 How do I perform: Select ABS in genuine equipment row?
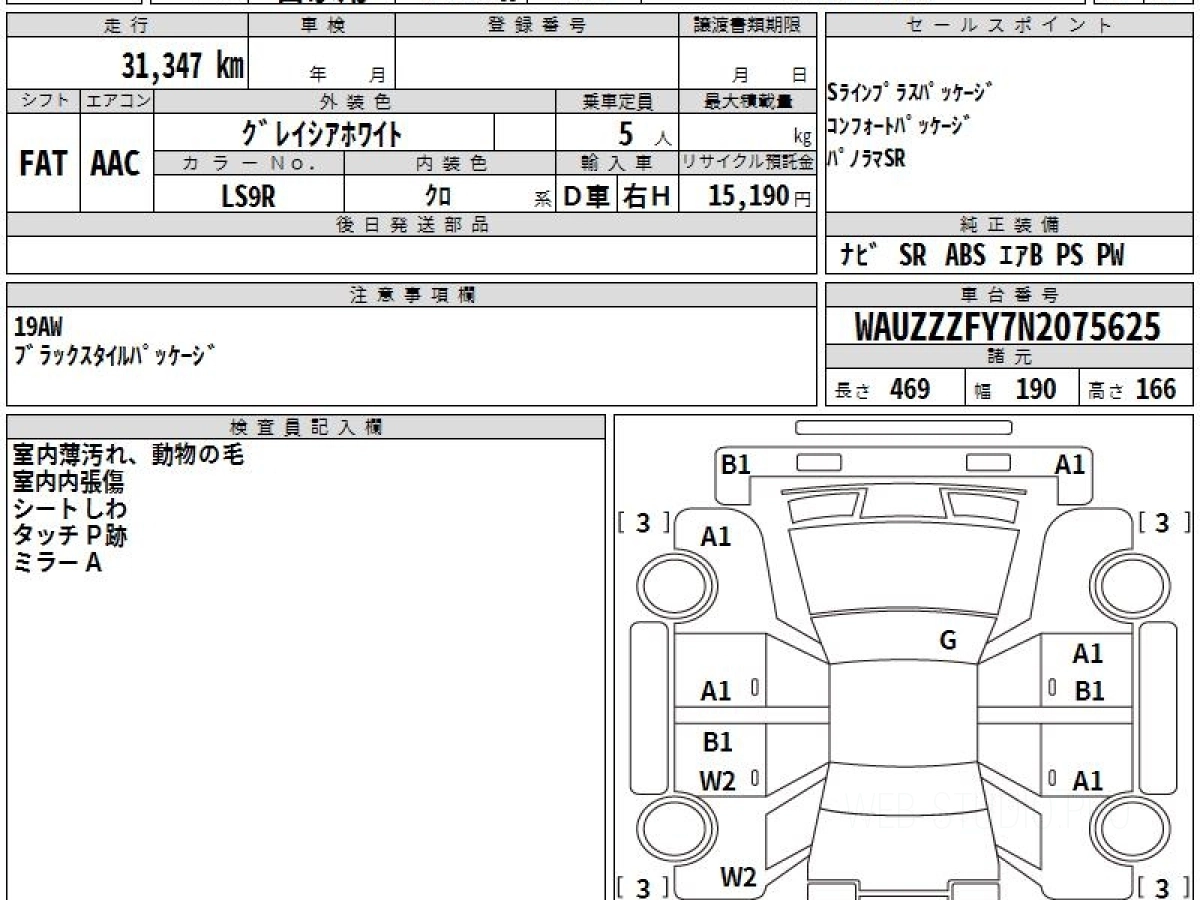tap(965, 256)
